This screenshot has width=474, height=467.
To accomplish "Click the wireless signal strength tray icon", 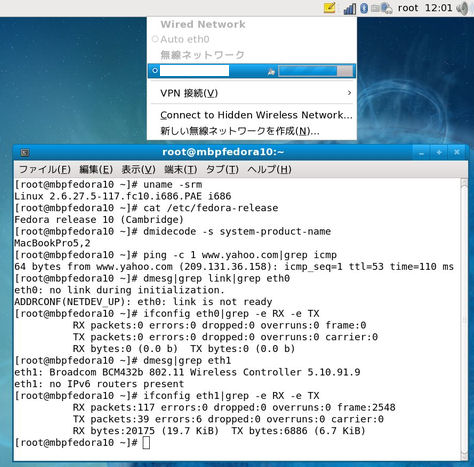I will click(x=350, y=8).
